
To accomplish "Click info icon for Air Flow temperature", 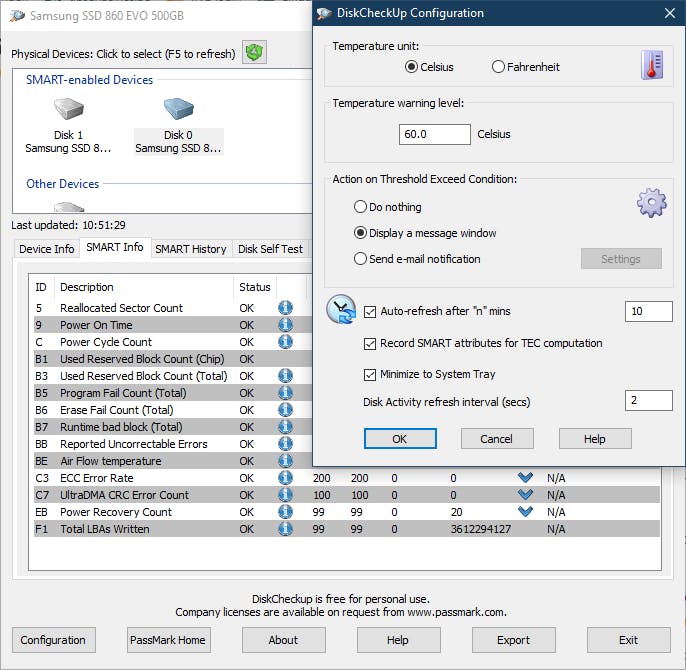I will (x=285, y=461).
